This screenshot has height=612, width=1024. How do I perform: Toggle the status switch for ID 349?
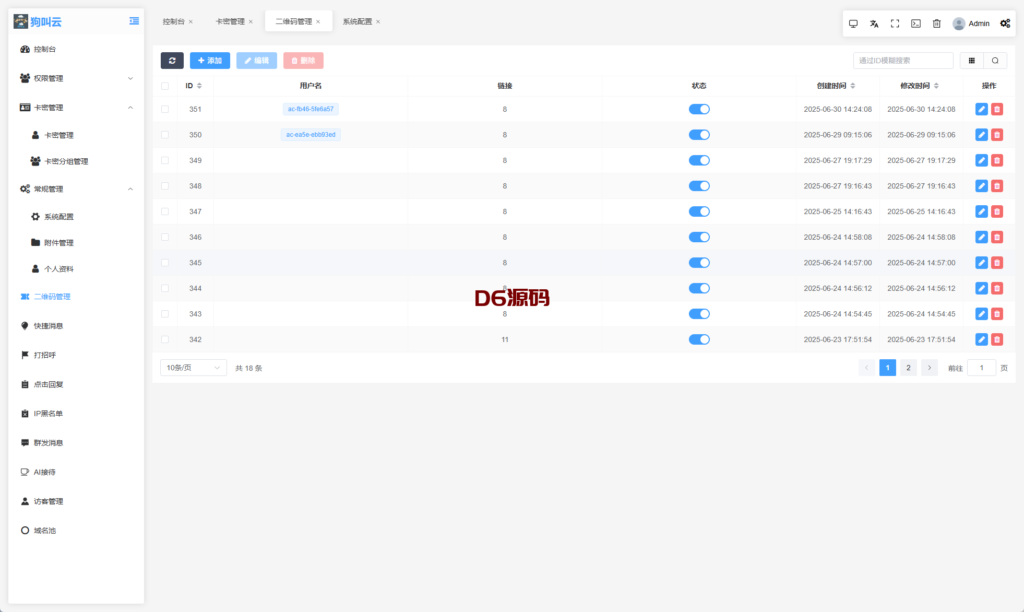[x=699, y=160]
